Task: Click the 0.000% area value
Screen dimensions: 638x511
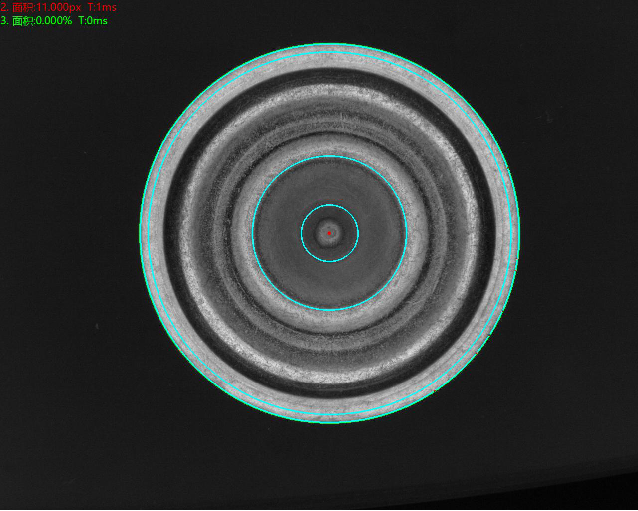Action: coord(52,20)
